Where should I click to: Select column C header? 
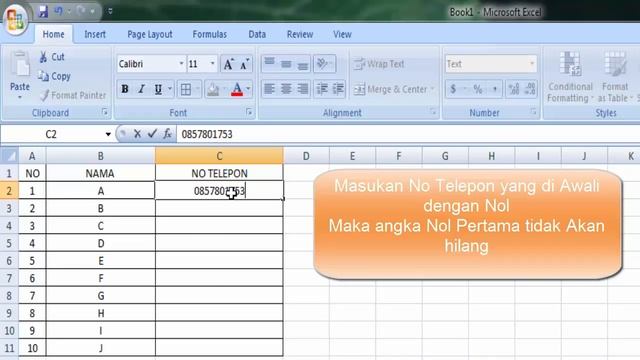[x=219, y=156]
